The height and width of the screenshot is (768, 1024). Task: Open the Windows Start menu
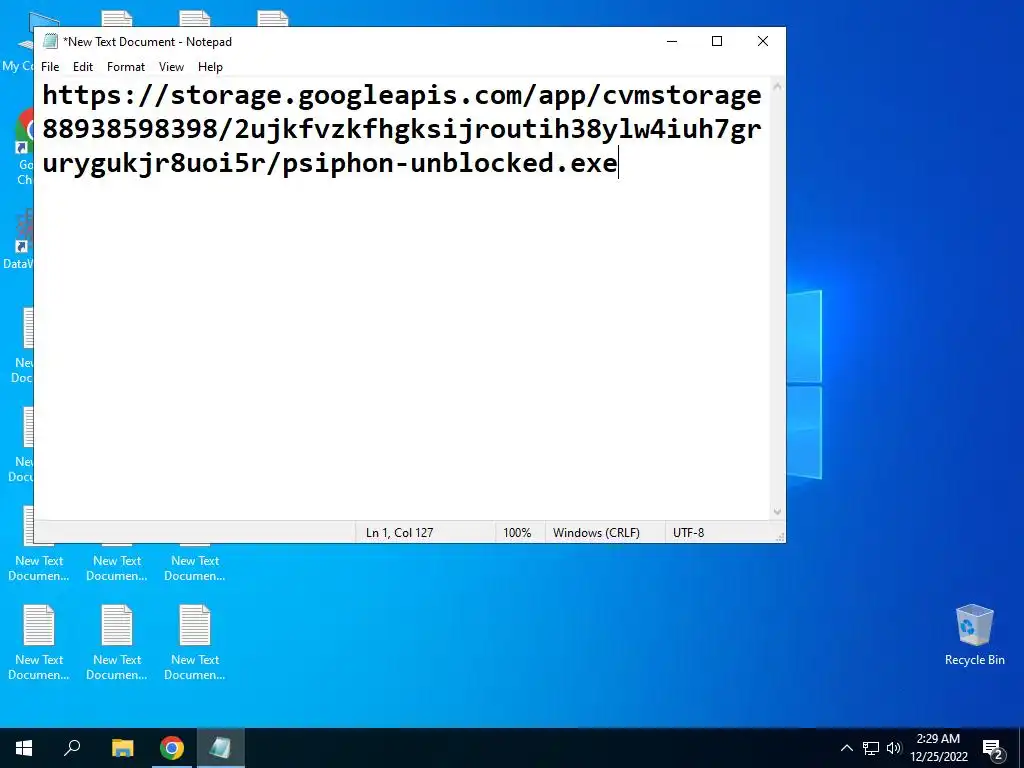click(x=24, y=748)
